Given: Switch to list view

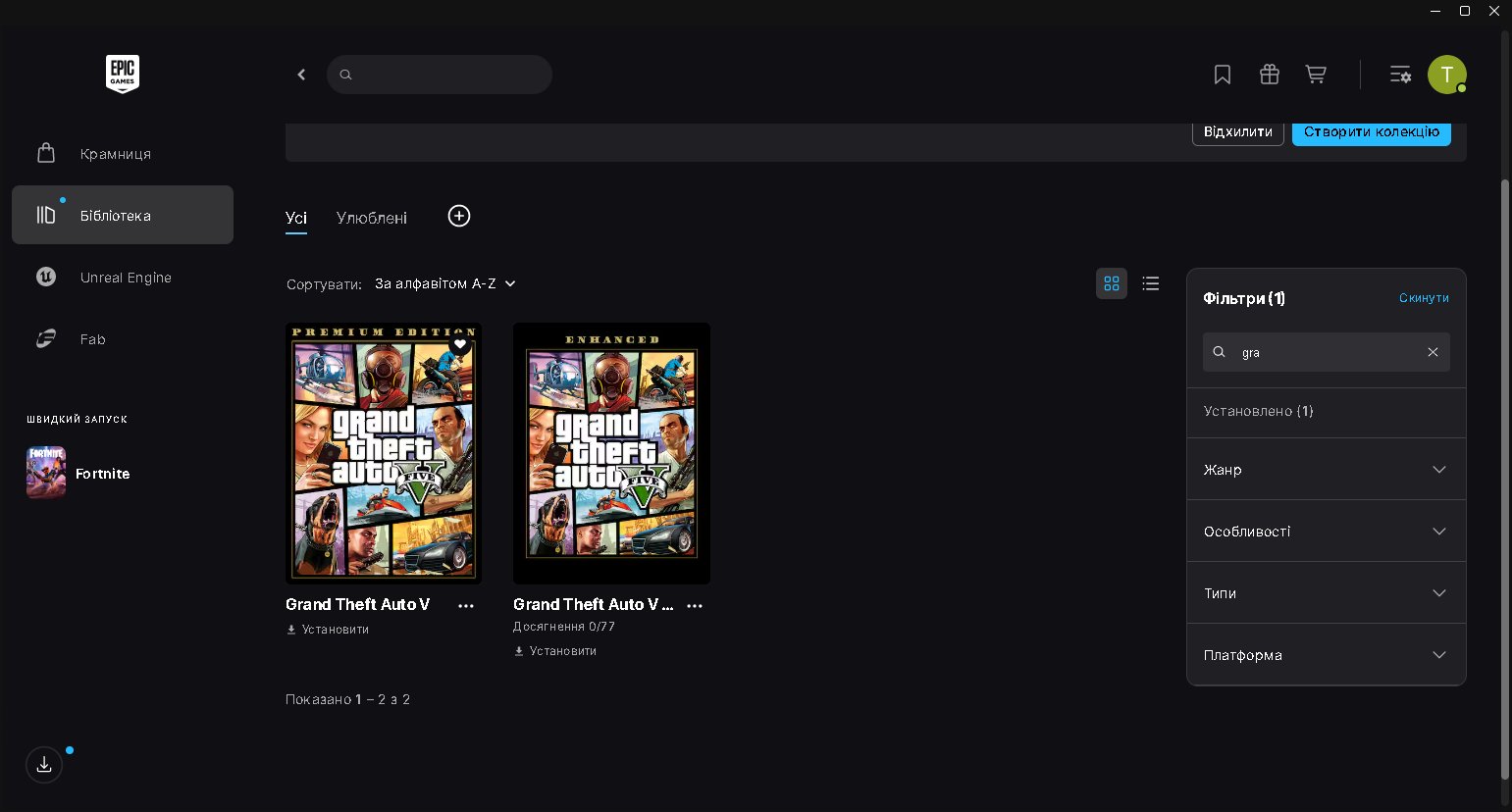Looking at the screenshot, I should click(1151, 283).
